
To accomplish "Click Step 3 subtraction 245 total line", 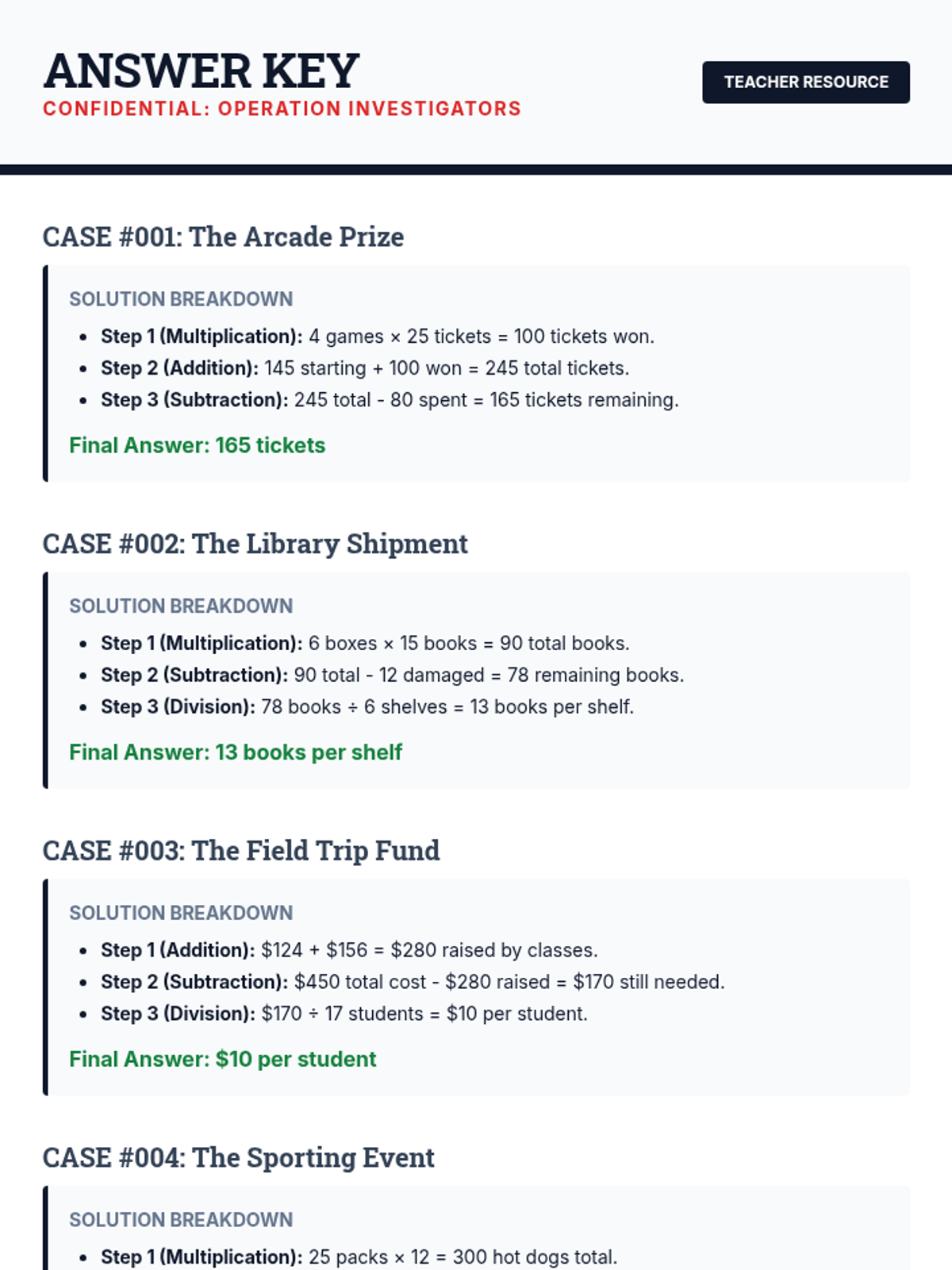I will pos(390,400).
